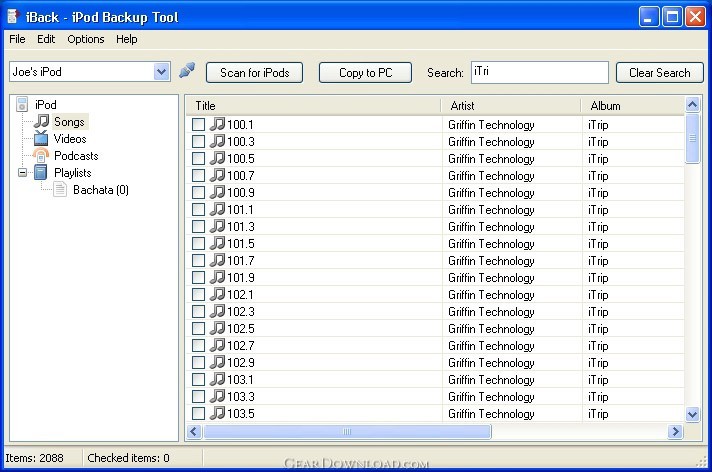This screenshot has height=472, width=712.
Task: Mark the checkbox for song 102.1
Action: pyautogui.click(x=198, y=294)
